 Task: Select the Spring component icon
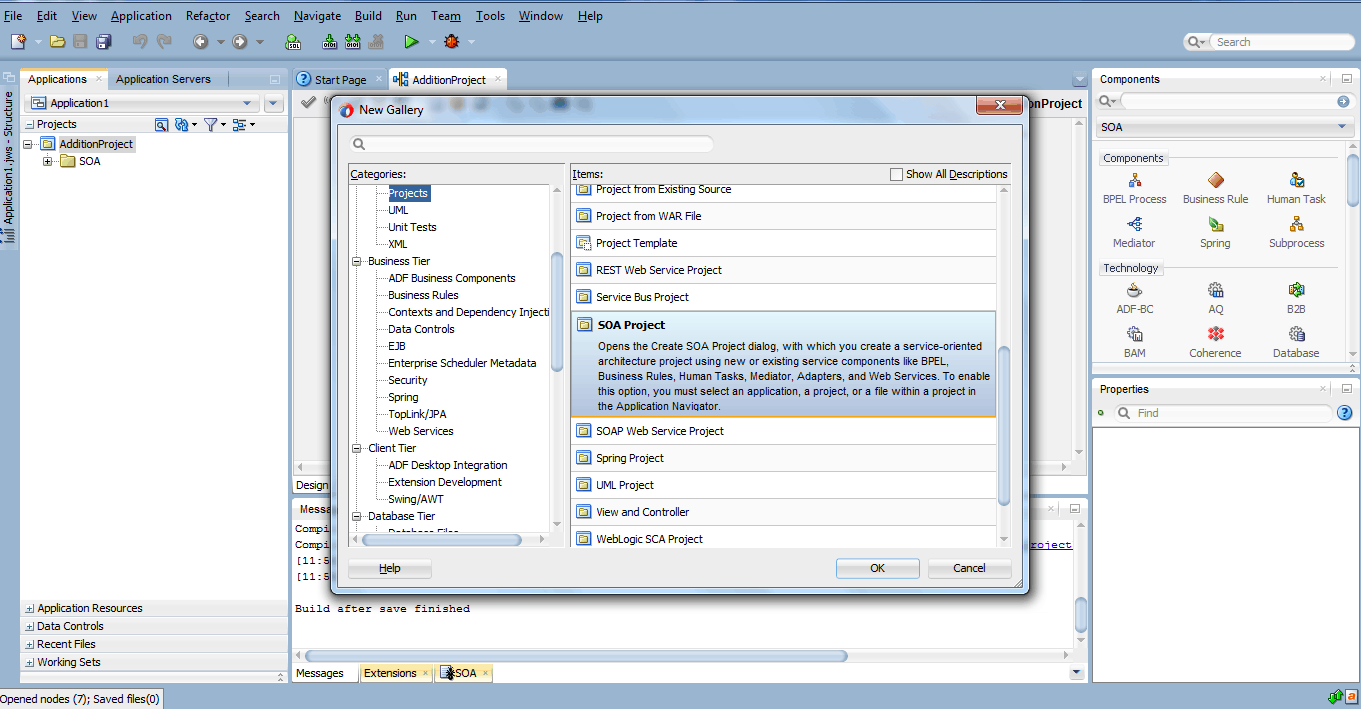1215,225
